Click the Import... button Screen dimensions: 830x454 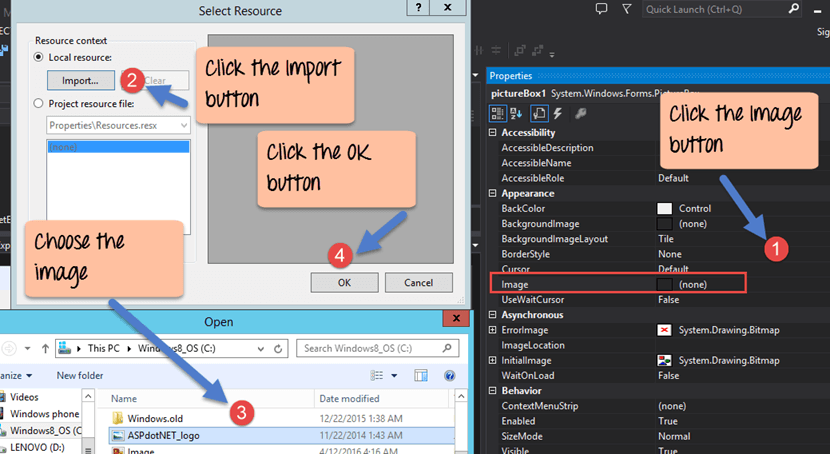coord(80,80)
